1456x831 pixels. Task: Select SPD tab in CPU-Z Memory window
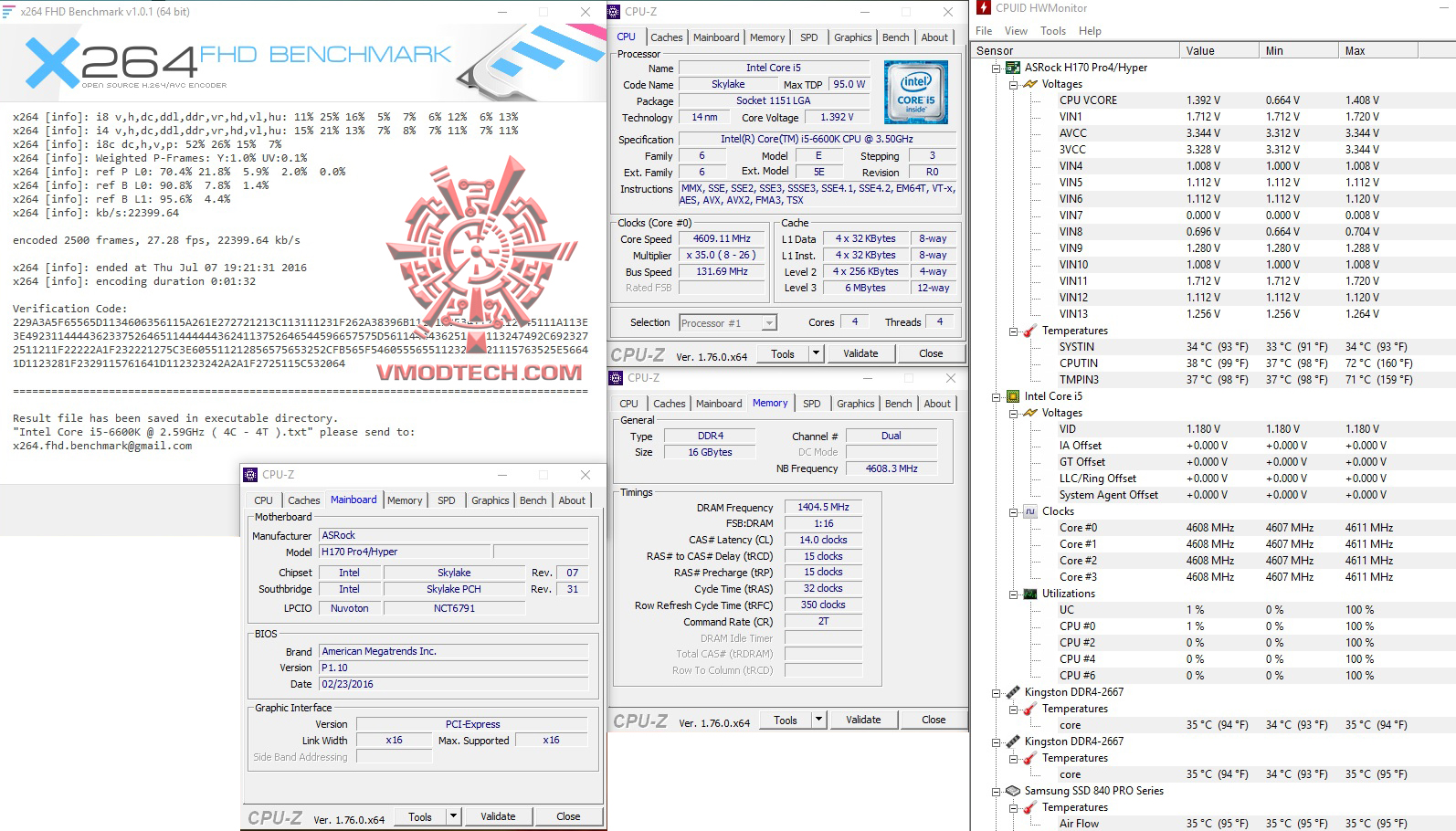pos(812,404)
